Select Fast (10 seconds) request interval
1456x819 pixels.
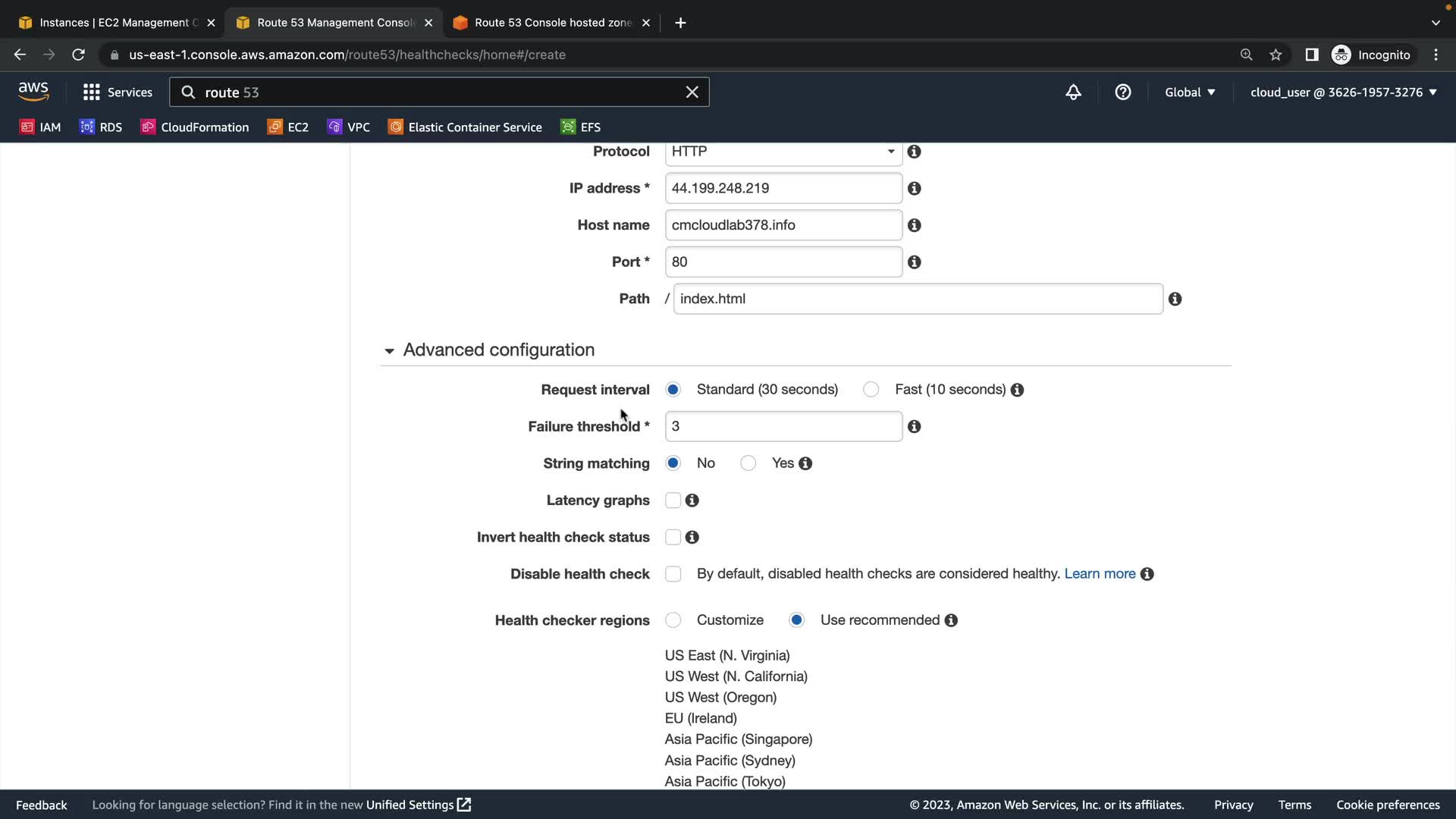point(871,390)
